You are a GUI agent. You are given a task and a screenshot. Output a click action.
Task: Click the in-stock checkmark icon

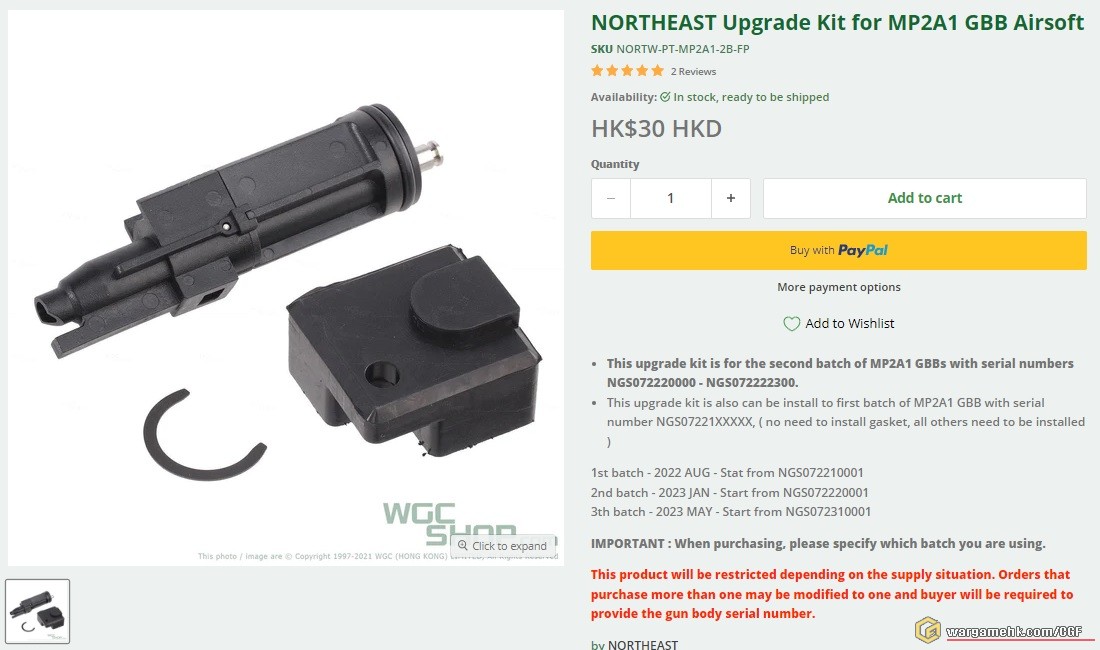coord(665,97)
